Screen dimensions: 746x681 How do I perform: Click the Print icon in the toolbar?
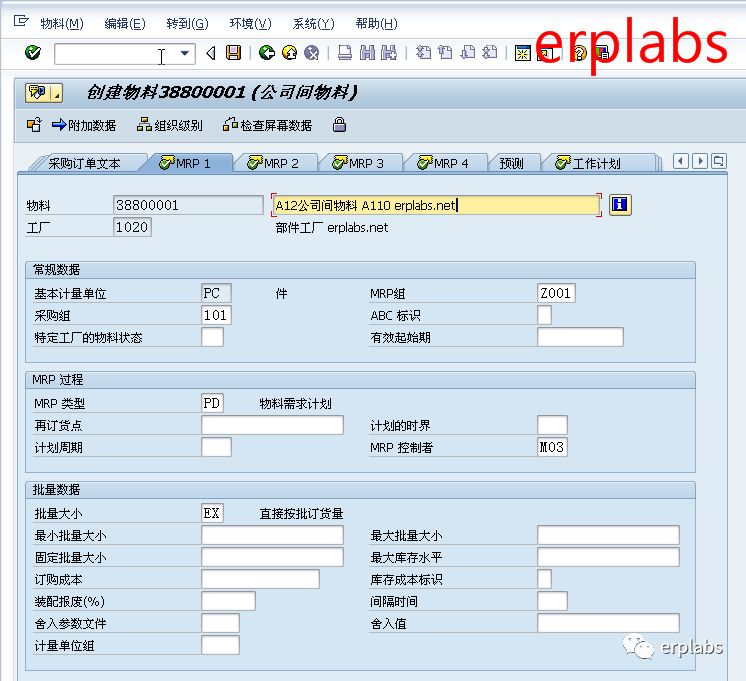coord(345,52)
